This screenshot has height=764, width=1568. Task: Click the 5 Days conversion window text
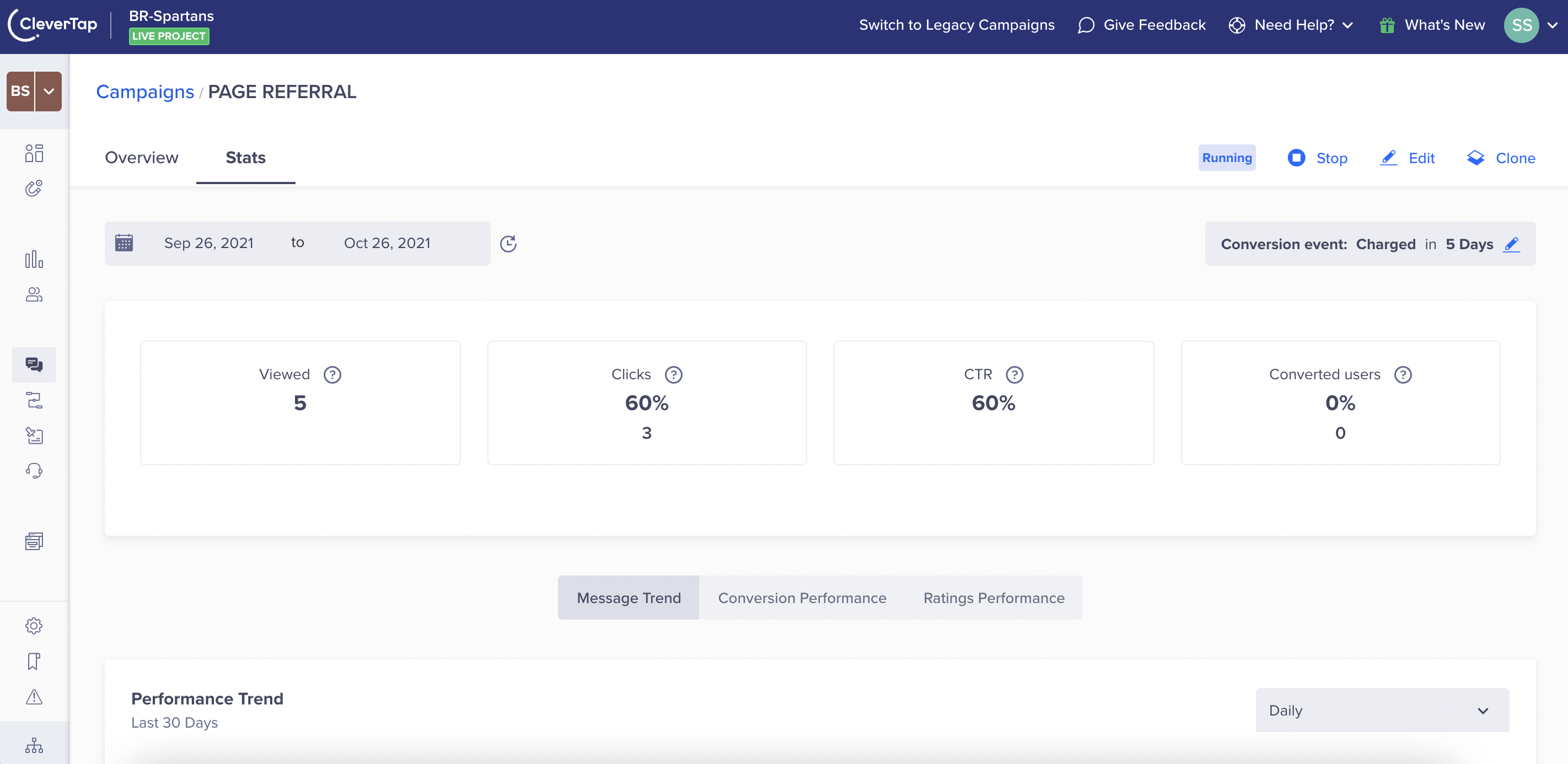1469,244
